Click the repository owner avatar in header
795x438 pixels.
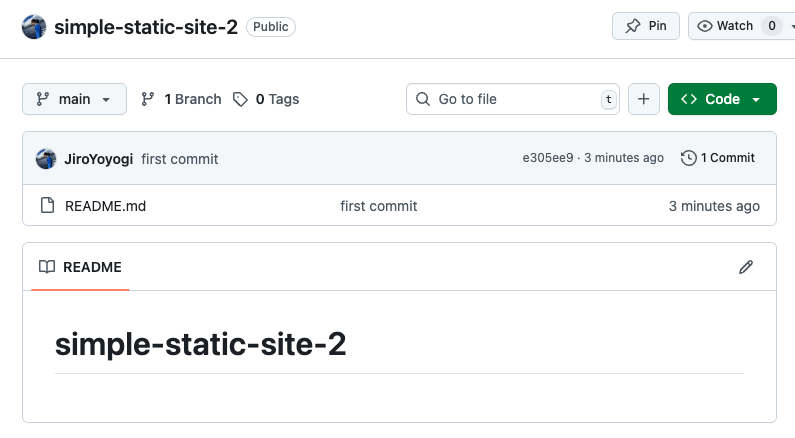coord(34,27)
